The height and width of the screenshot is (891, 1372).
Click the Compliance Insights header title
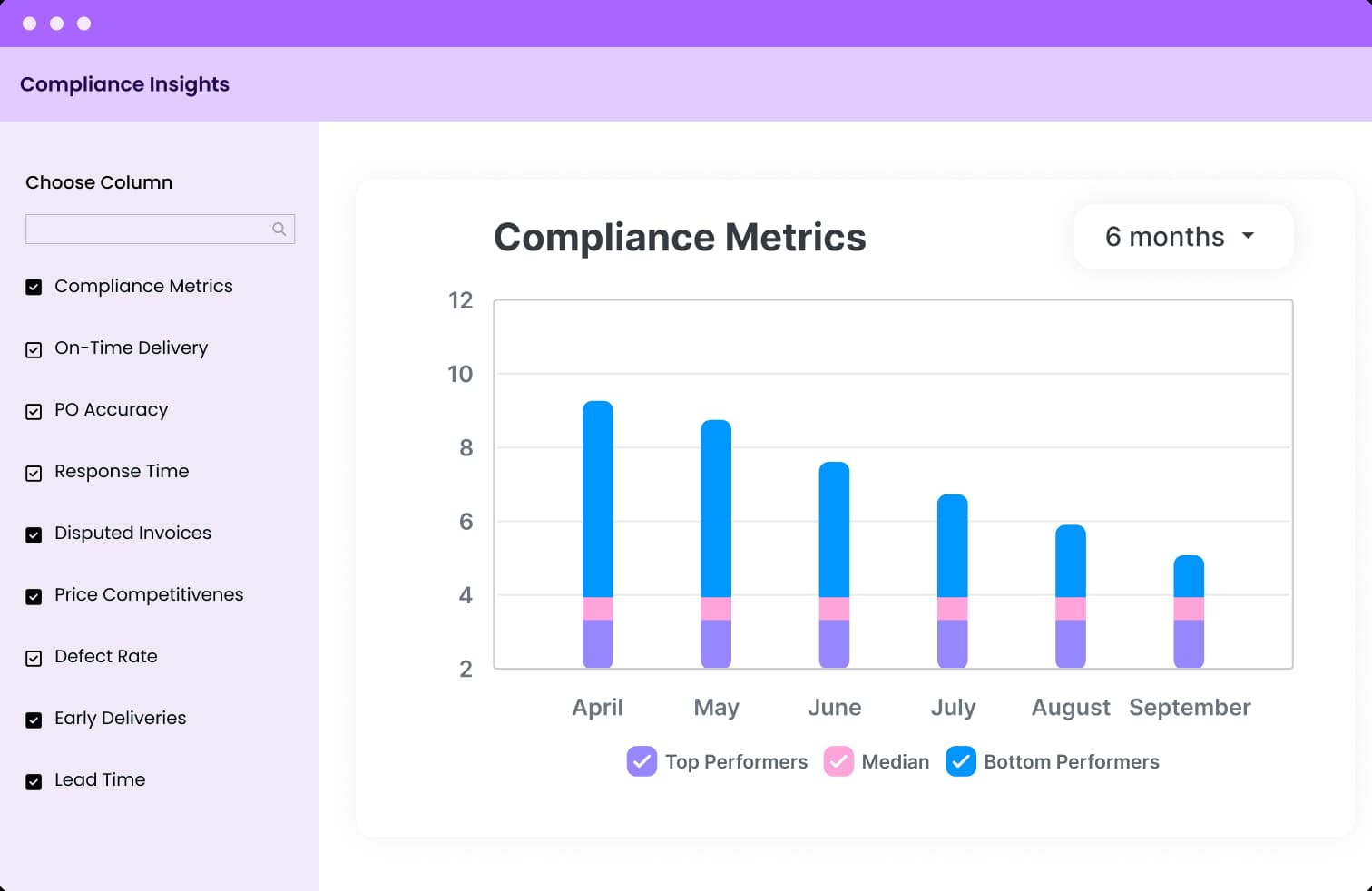[x=124, y=84]
